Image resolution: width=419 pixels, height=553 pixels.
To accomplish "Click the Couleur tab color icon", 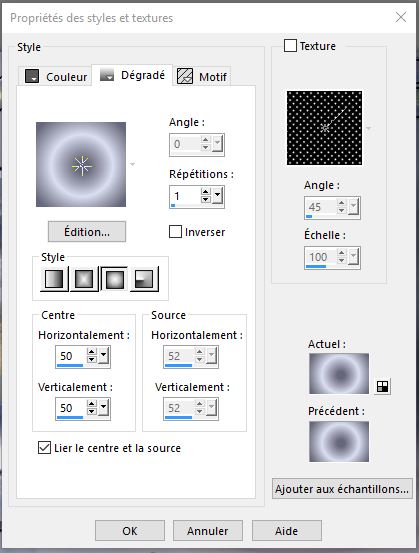I will pyautogui.click(x=32, y=76).
